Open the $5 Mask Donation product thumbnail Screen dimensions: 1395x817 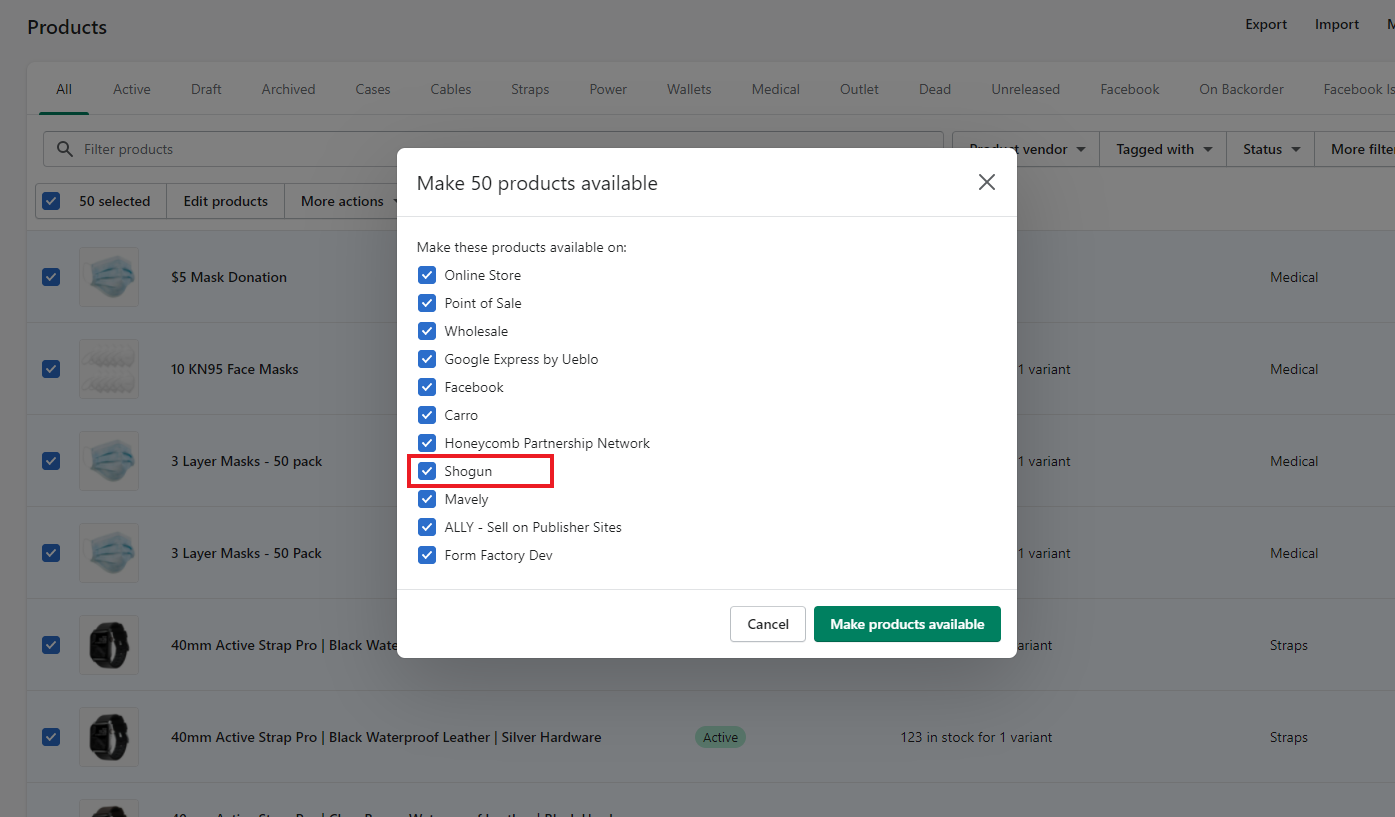point(109,277)
